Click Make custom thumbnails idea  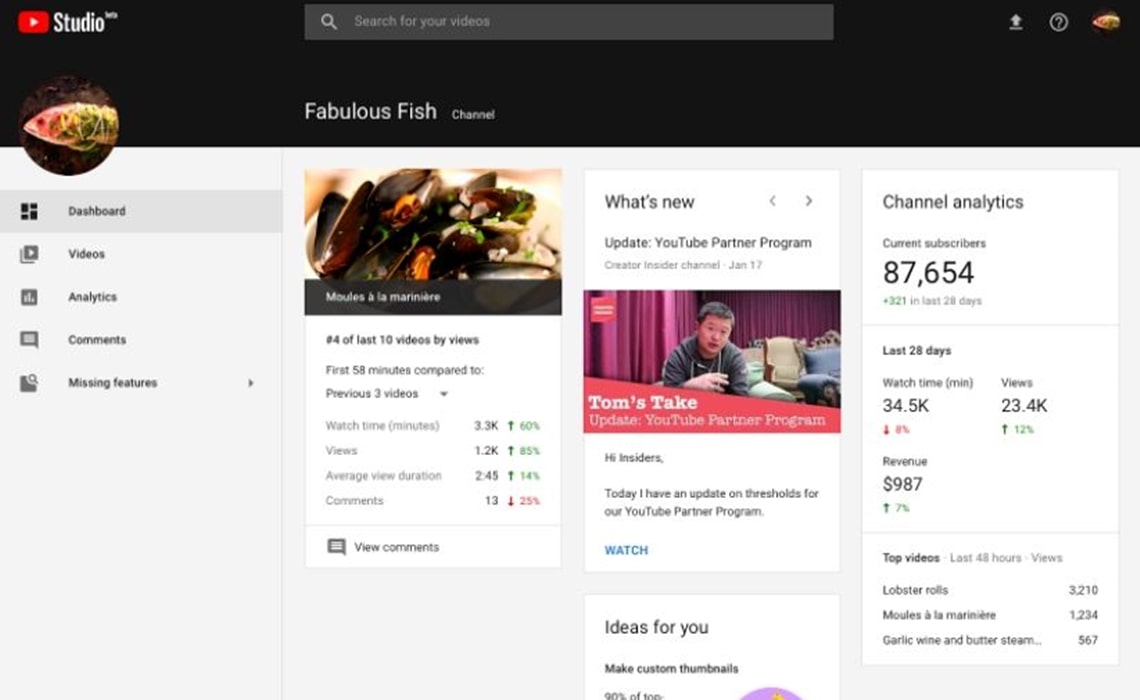tap(671, 669)
